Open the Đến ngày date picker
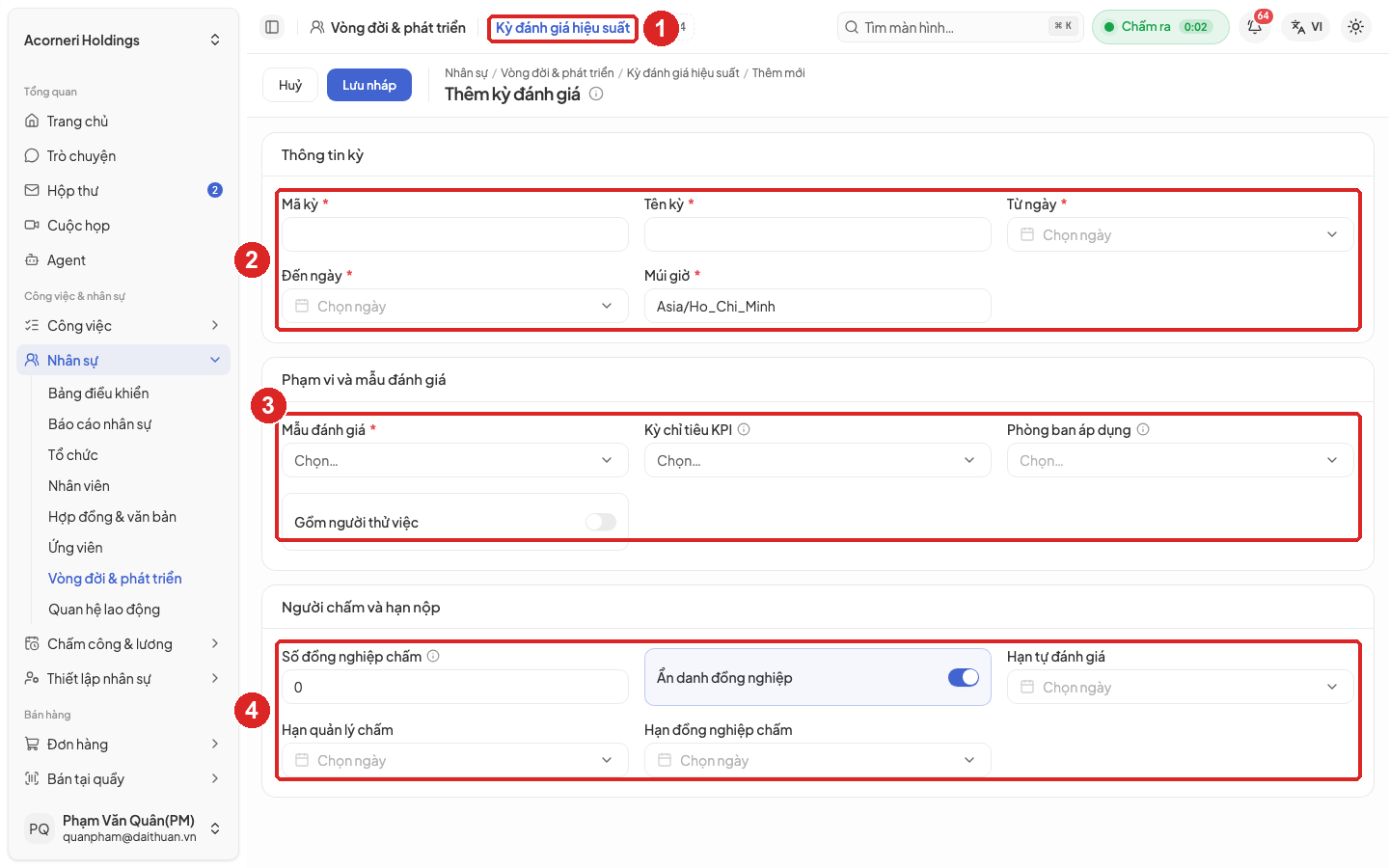This screenshot has width=1389, height=868. pos(455,306)
